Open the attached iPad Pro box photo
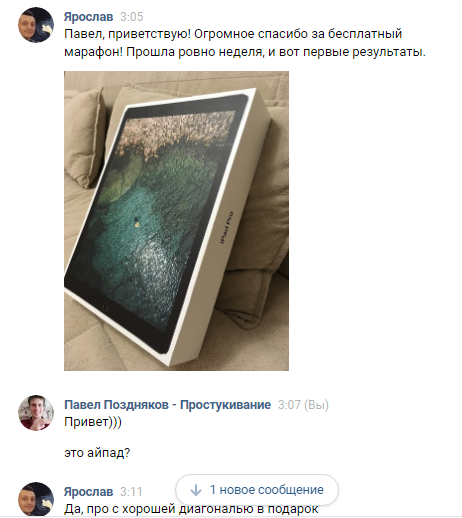Screen dimensions: 462x518 tap(176, 221)
